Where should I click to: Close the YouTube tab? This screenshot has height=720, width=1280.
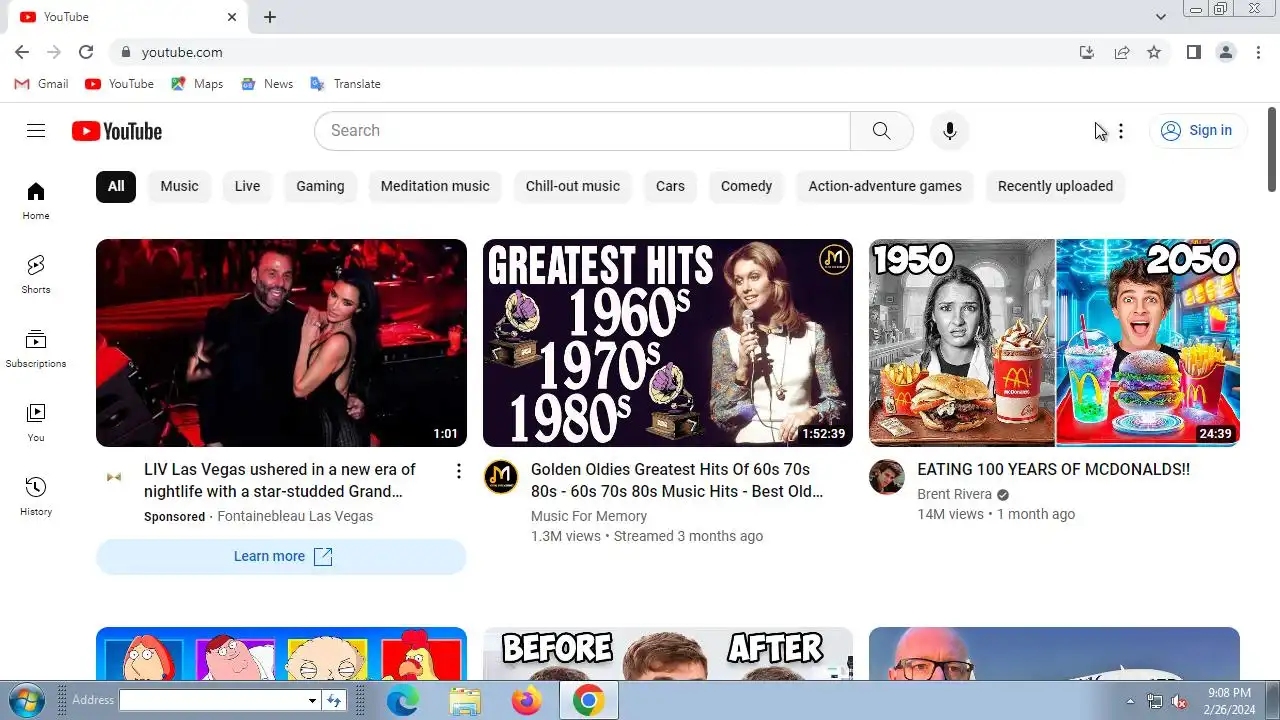[232, 17]
